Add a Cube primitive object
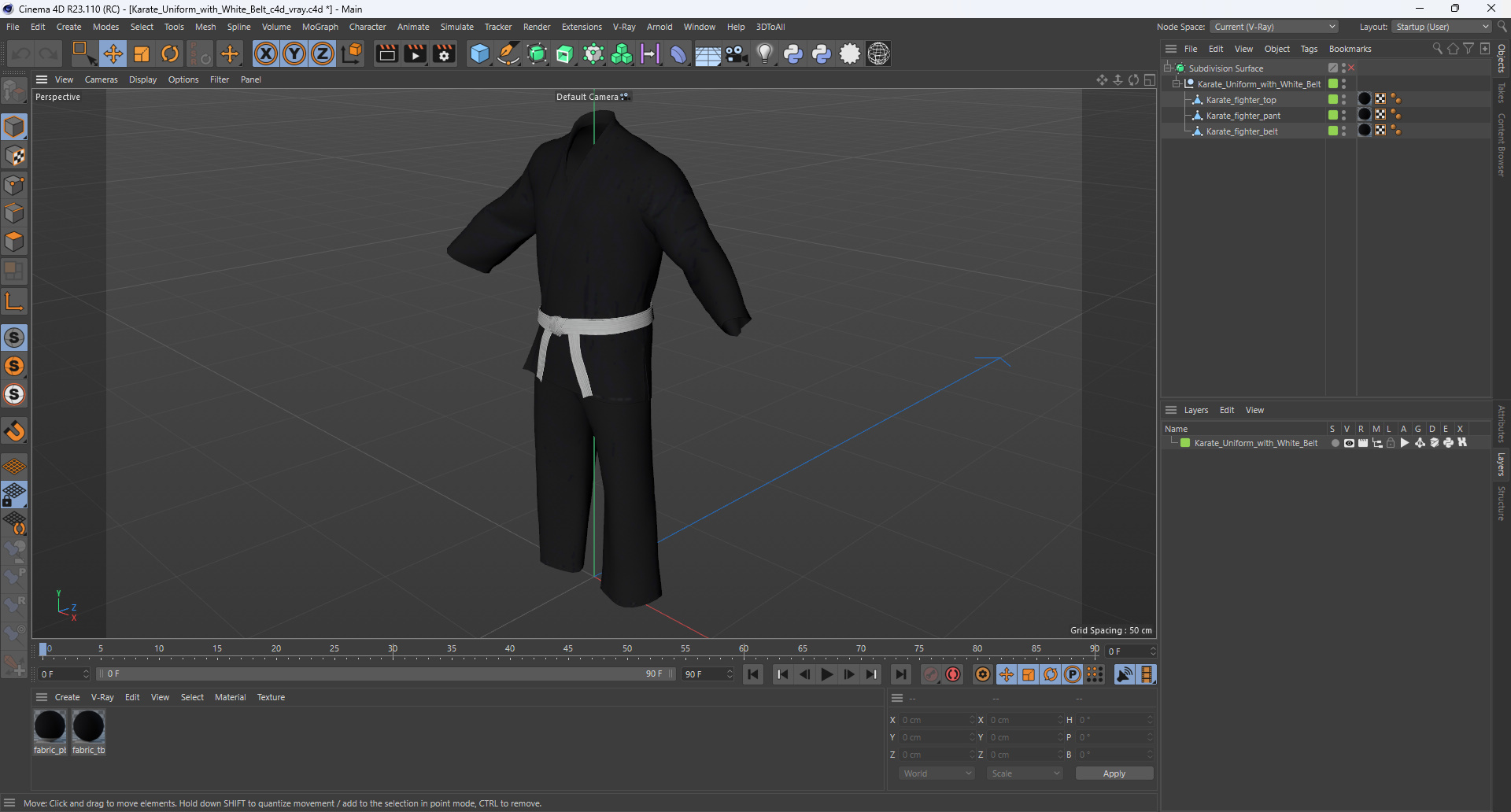Image resolution: width=1511 pixels, height=812 pixels. [479, 54]
